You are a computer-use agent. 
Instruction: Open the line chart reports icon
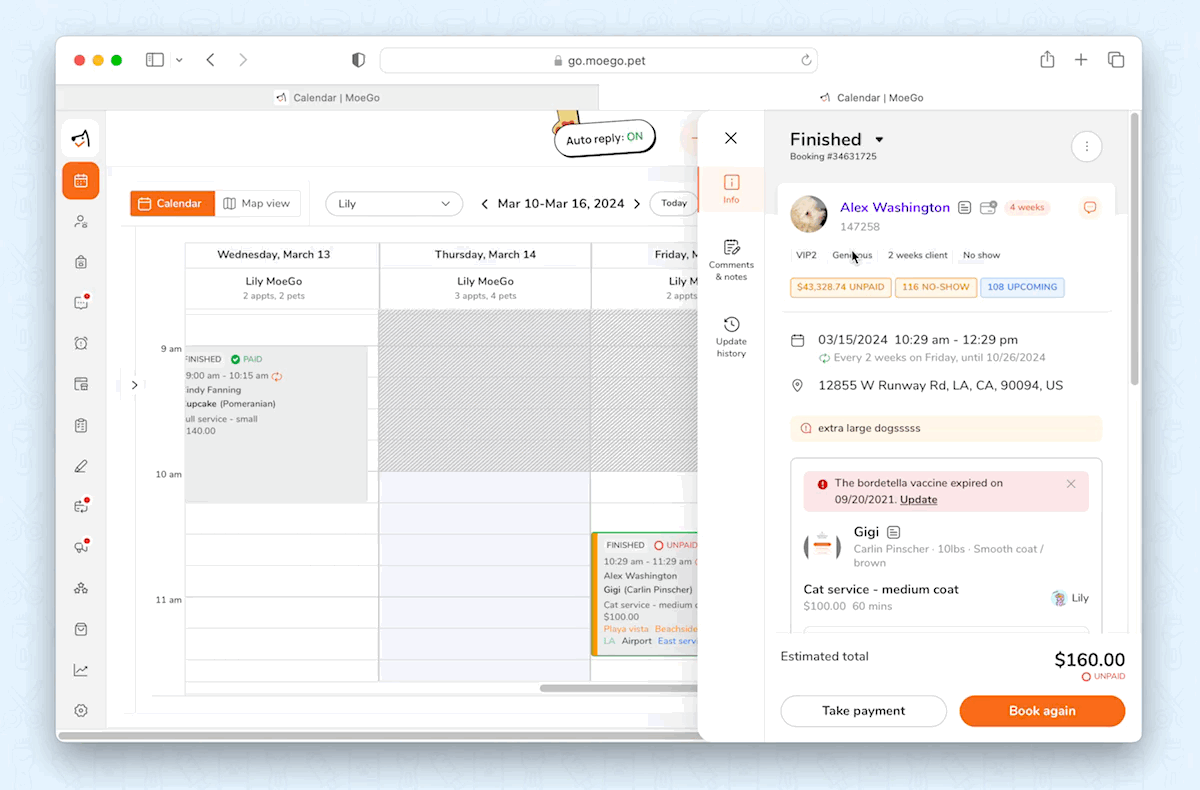81,670
